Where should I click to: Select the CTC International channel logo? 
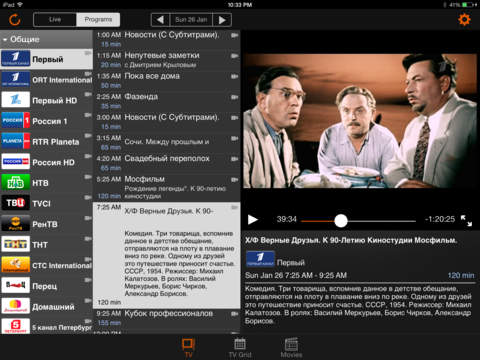(16, 265)
